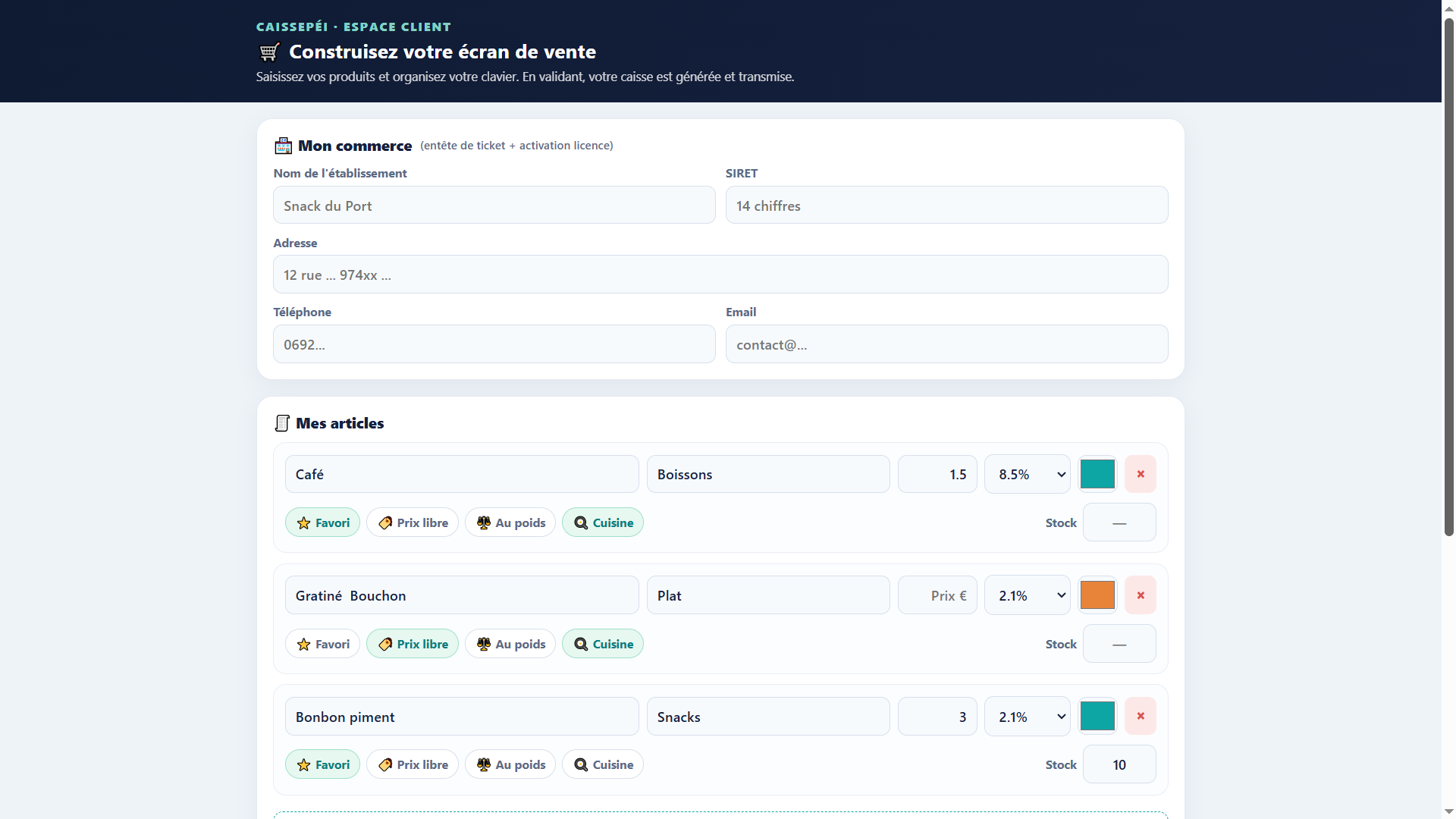Mark Gratiné Bouchon as Favori
1456x819 pixels.
point(322,644)
